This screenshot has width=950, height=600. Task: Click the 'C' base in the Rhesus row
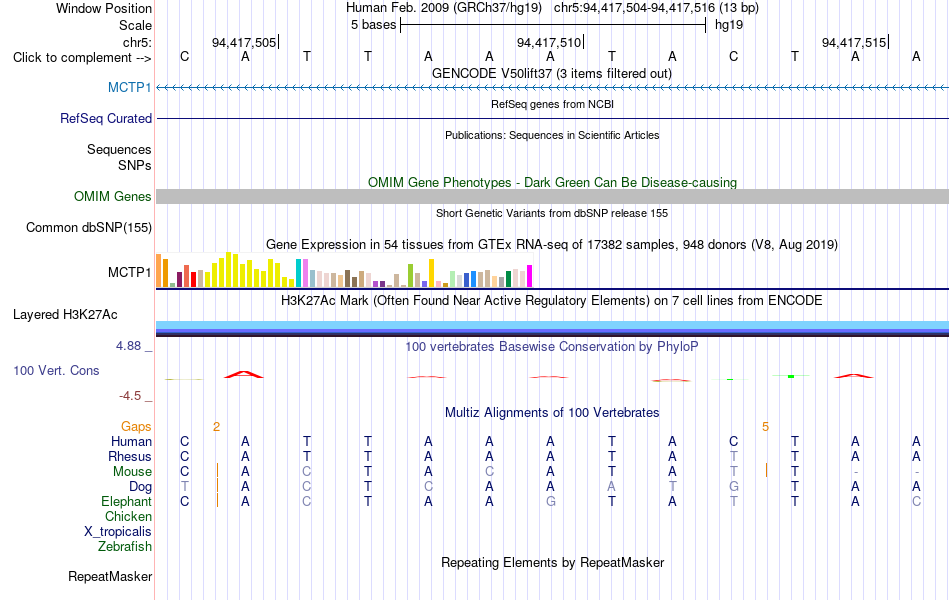click(x=185, y=456)
